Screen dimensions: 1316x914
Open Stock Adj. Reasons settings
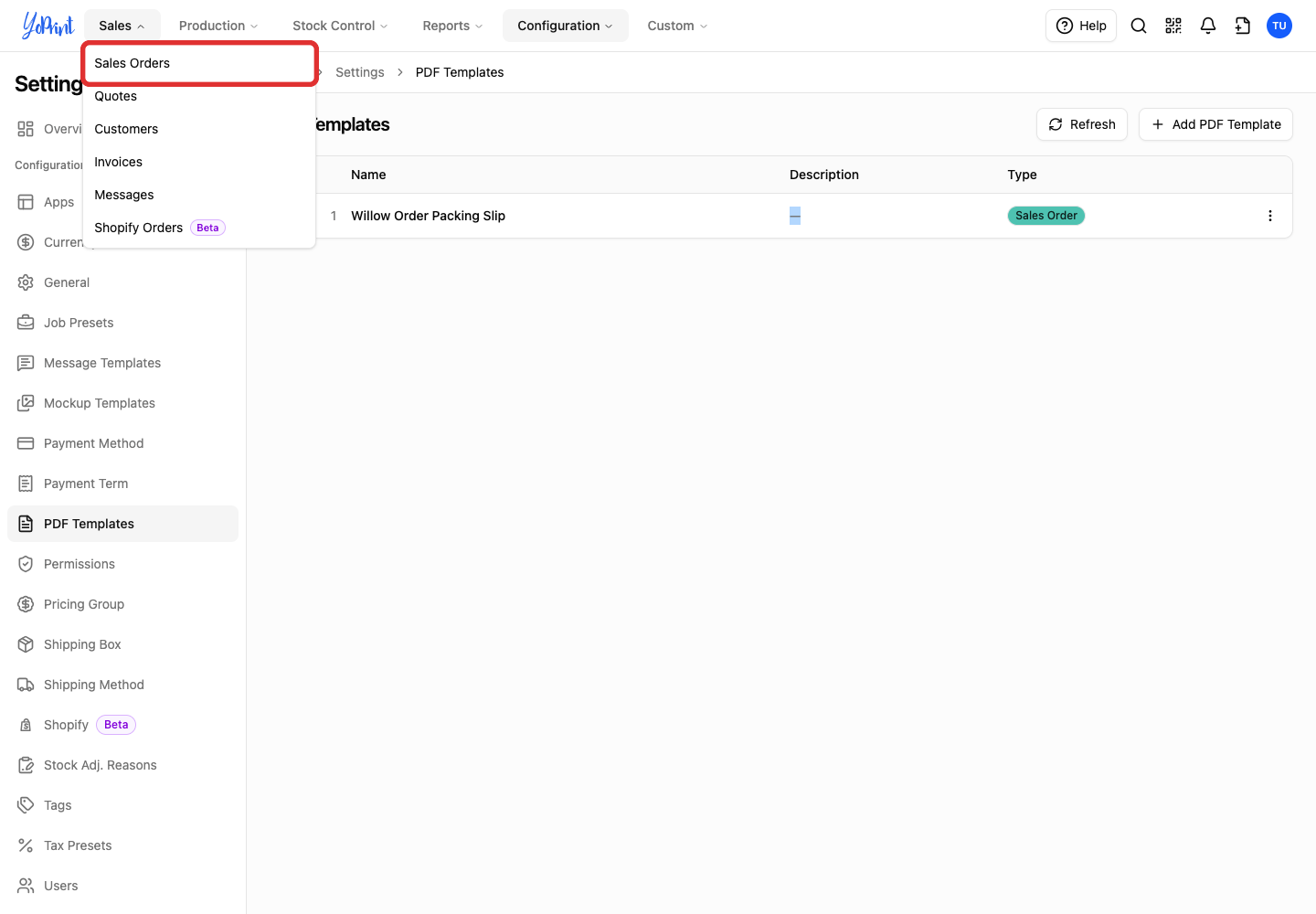(122, 765)
